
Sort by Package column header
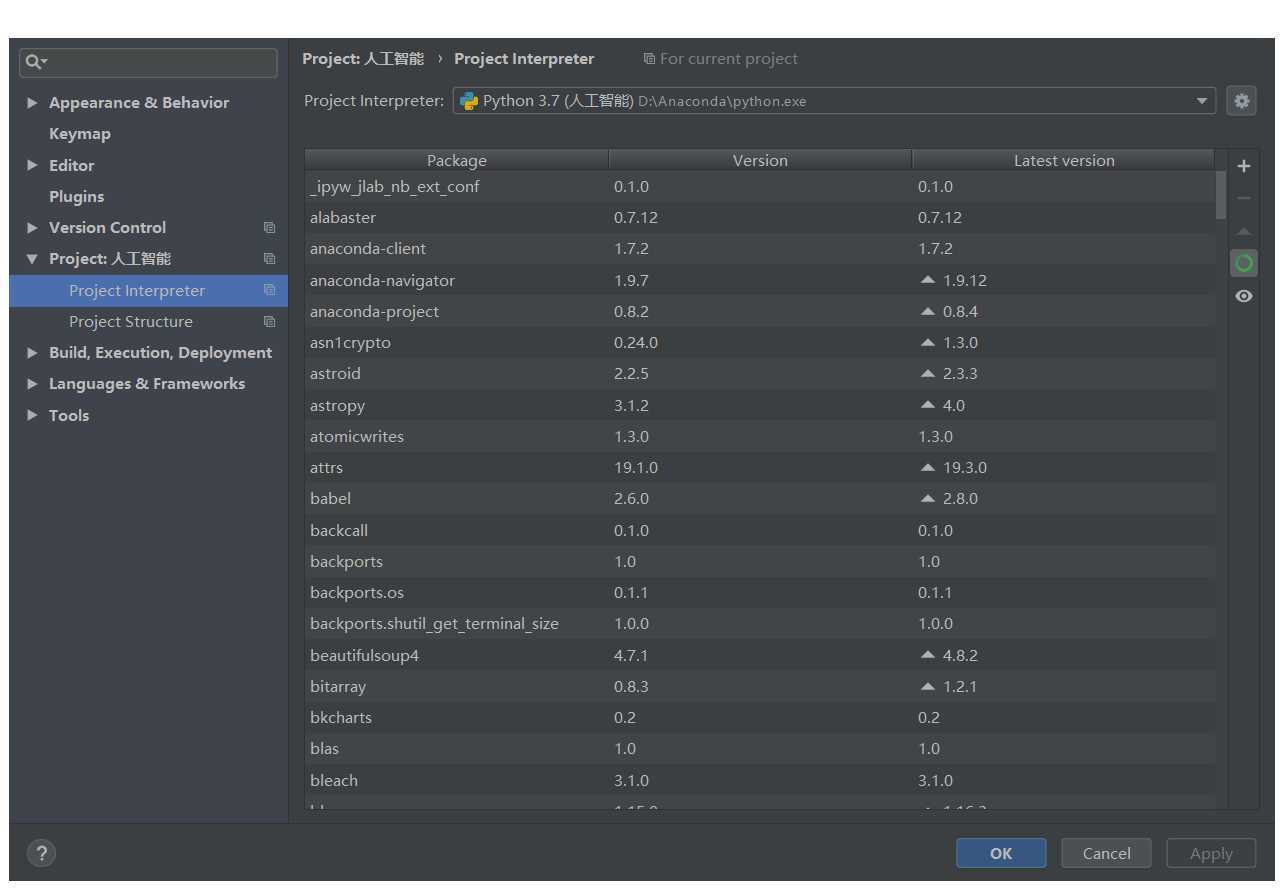click(457, 160)
